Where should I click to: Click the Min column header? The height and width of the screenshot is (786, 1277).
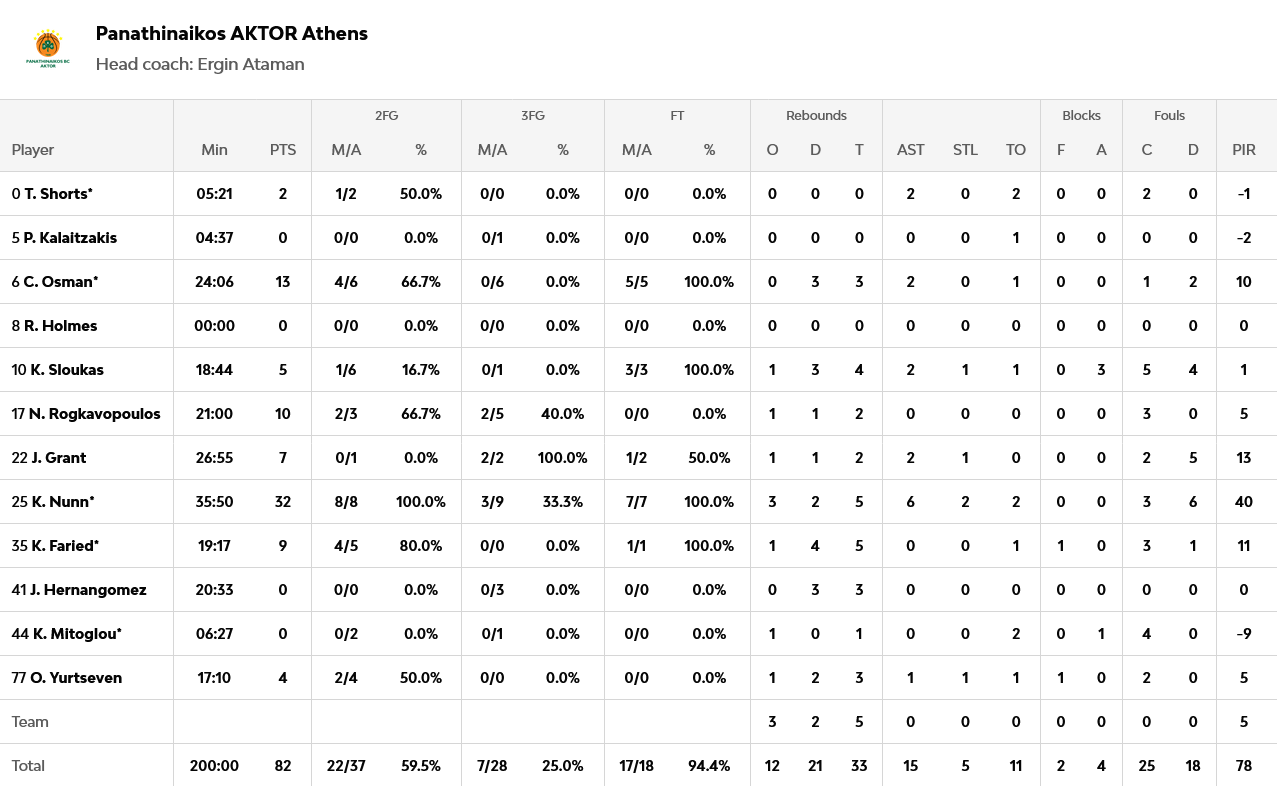click(x=214, y=150)
